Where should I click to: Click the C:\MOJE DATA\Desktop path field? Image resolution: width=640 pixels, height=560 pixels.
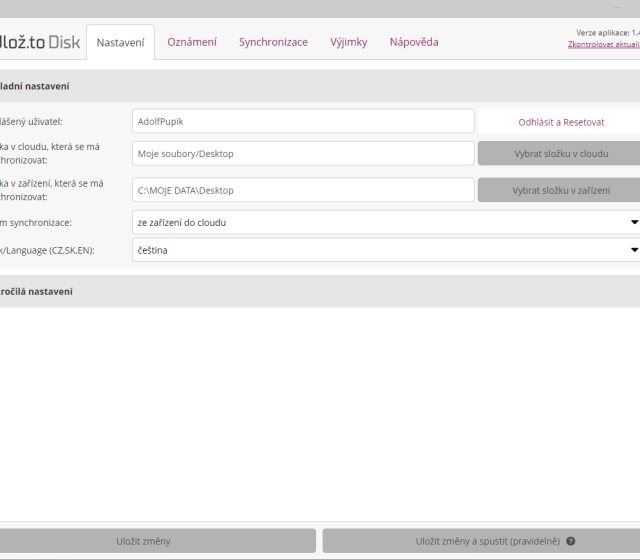click(303, 190)
